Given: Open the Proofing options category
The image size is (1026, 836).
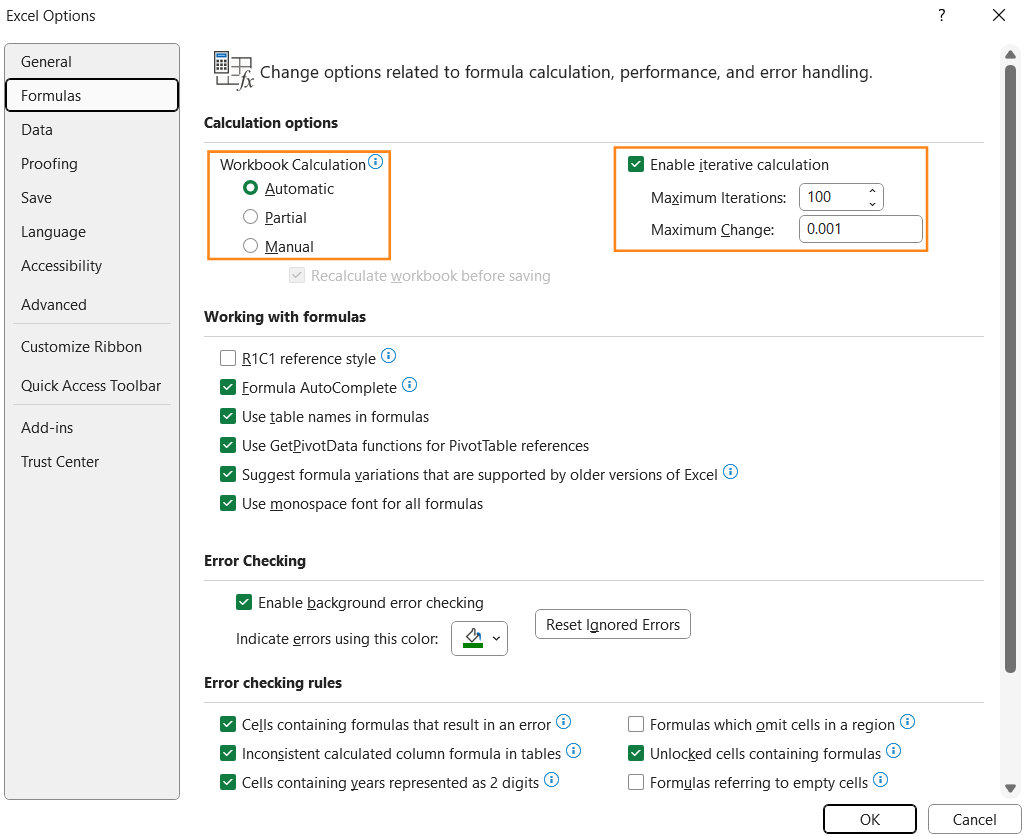Looking at the screenshot, I should [92, 164].
